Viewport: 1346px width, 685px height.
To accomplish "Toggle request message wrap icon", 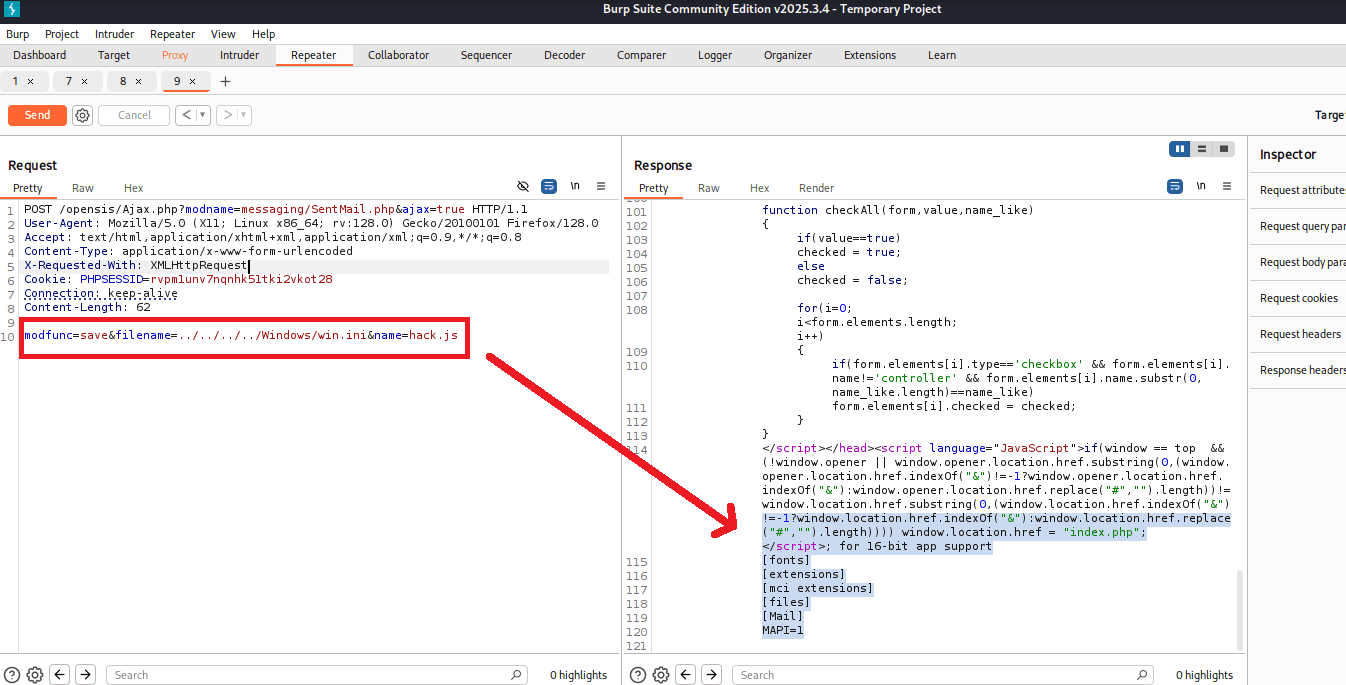I will (548, 186).
